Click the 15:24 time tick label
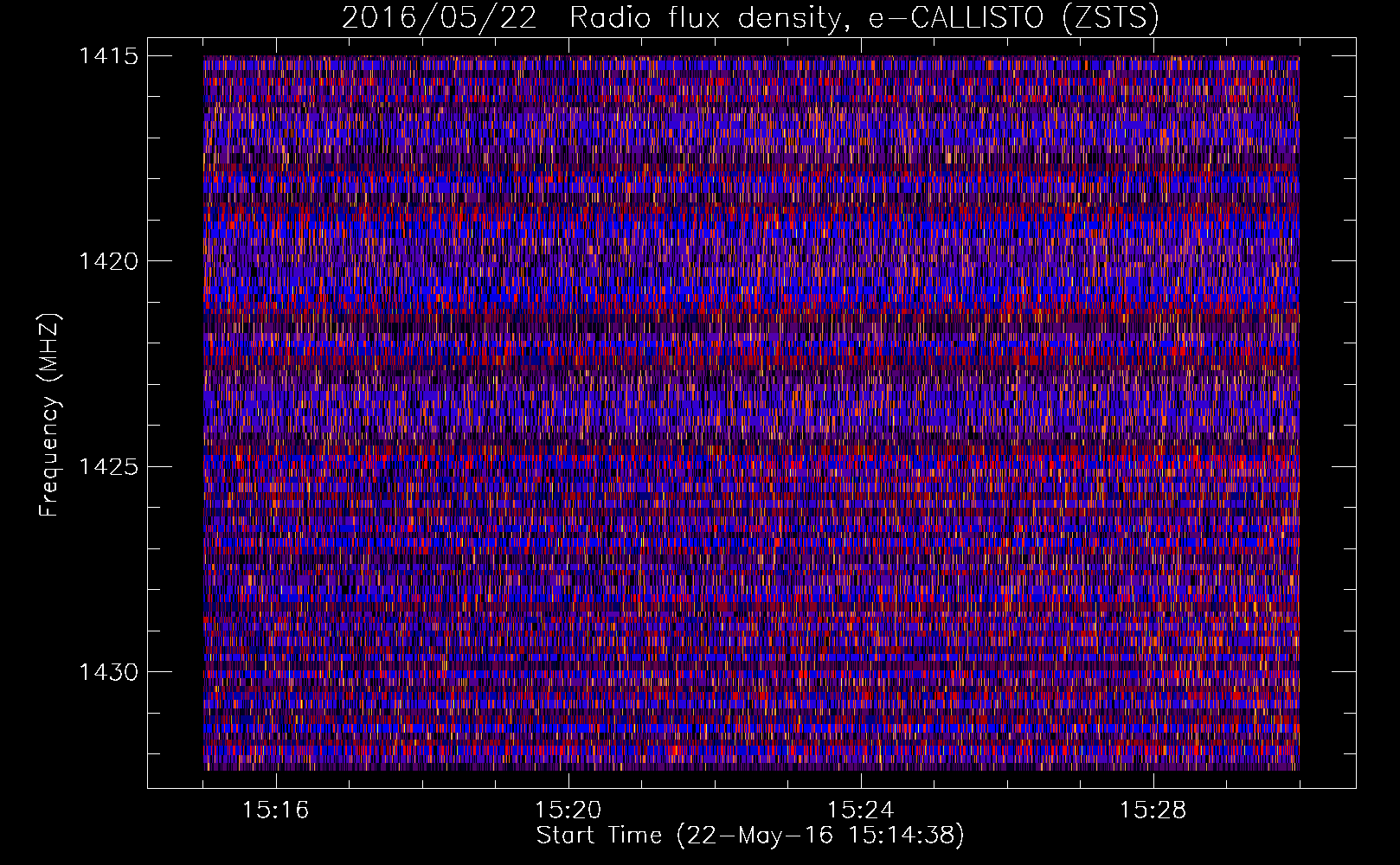The height and width of the screenshot is (865, 1400). pos(861,810)
